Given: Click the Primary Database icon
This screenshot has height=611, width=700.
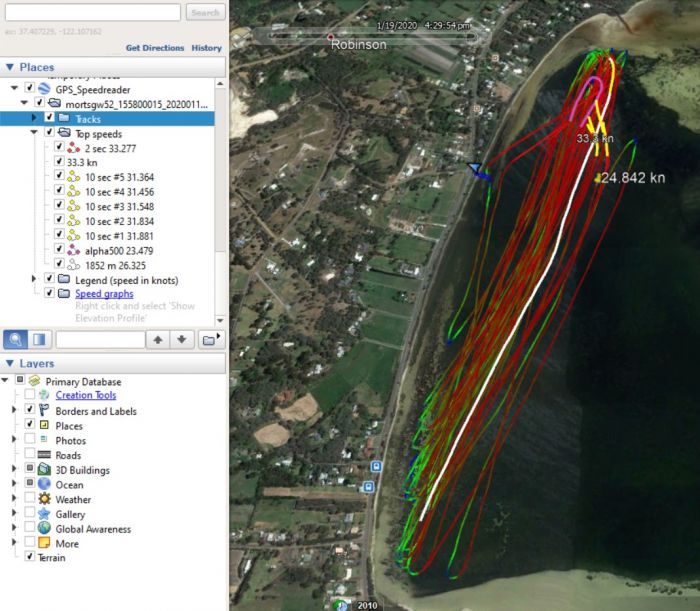Looking at the screenshot, I should point(35,381).
